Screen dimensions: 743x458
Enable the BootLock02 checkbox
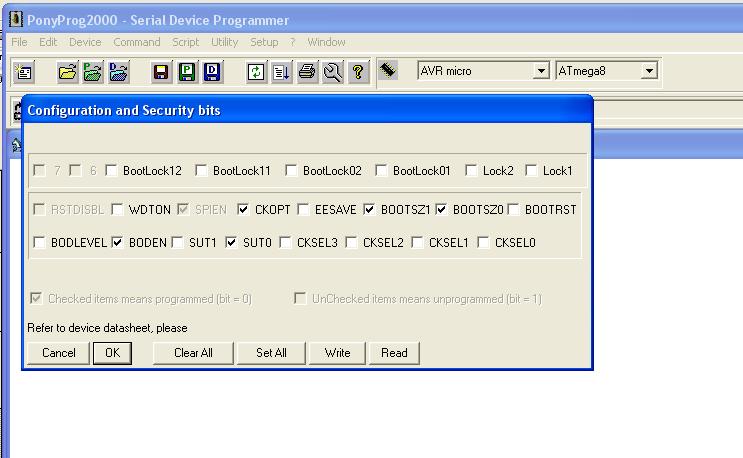291,171
